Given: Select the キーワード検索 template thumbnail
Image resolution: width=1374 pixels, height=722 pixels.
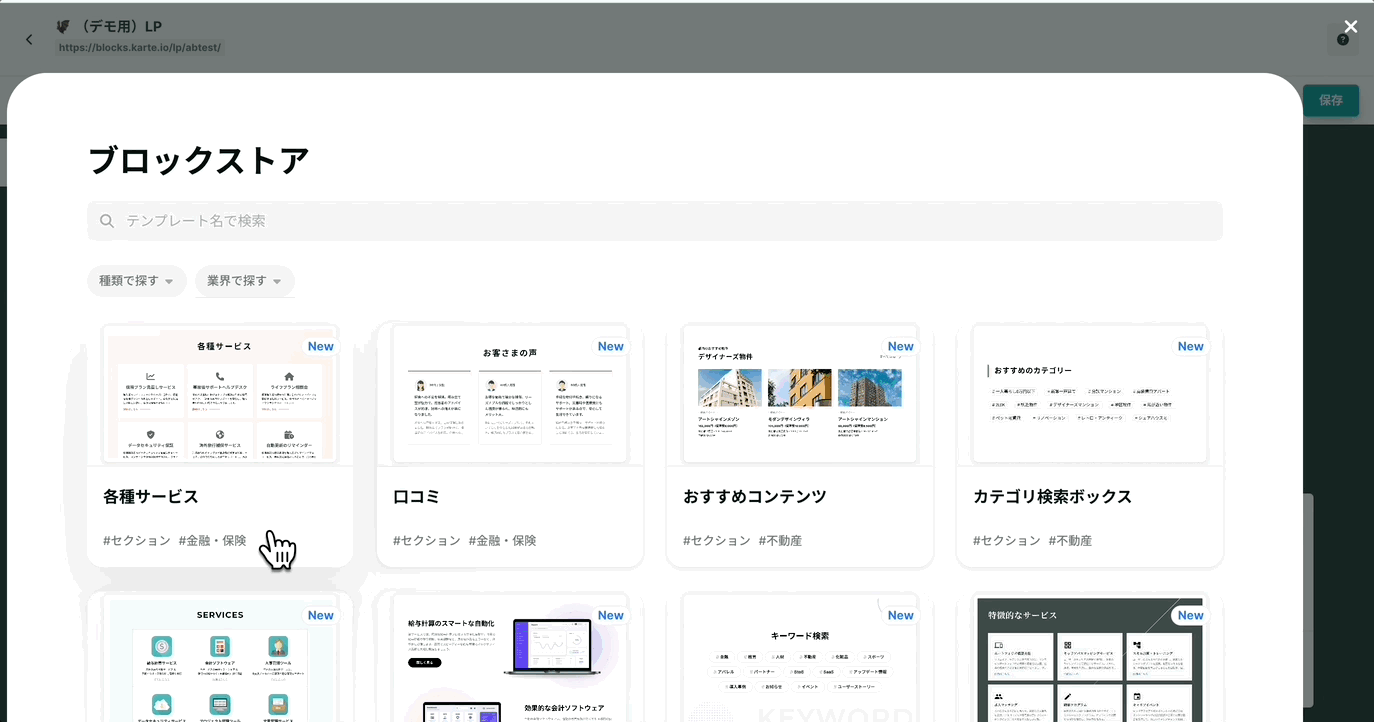Looking at the screenshot, I should pyautogui.click(x=800, y=658).
